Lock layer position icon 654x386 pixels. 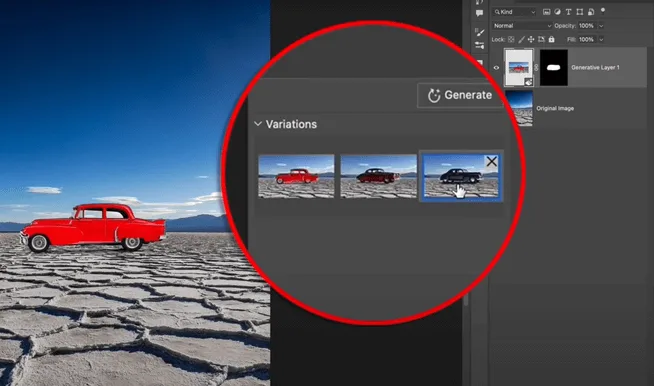(531, 40)
